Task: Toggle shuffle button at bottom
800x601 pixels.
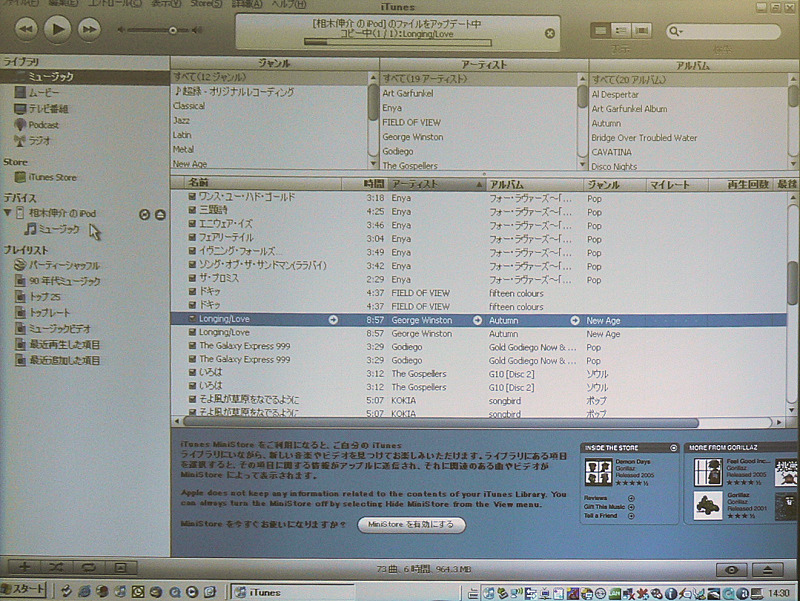Action: [x=56, y=567]
